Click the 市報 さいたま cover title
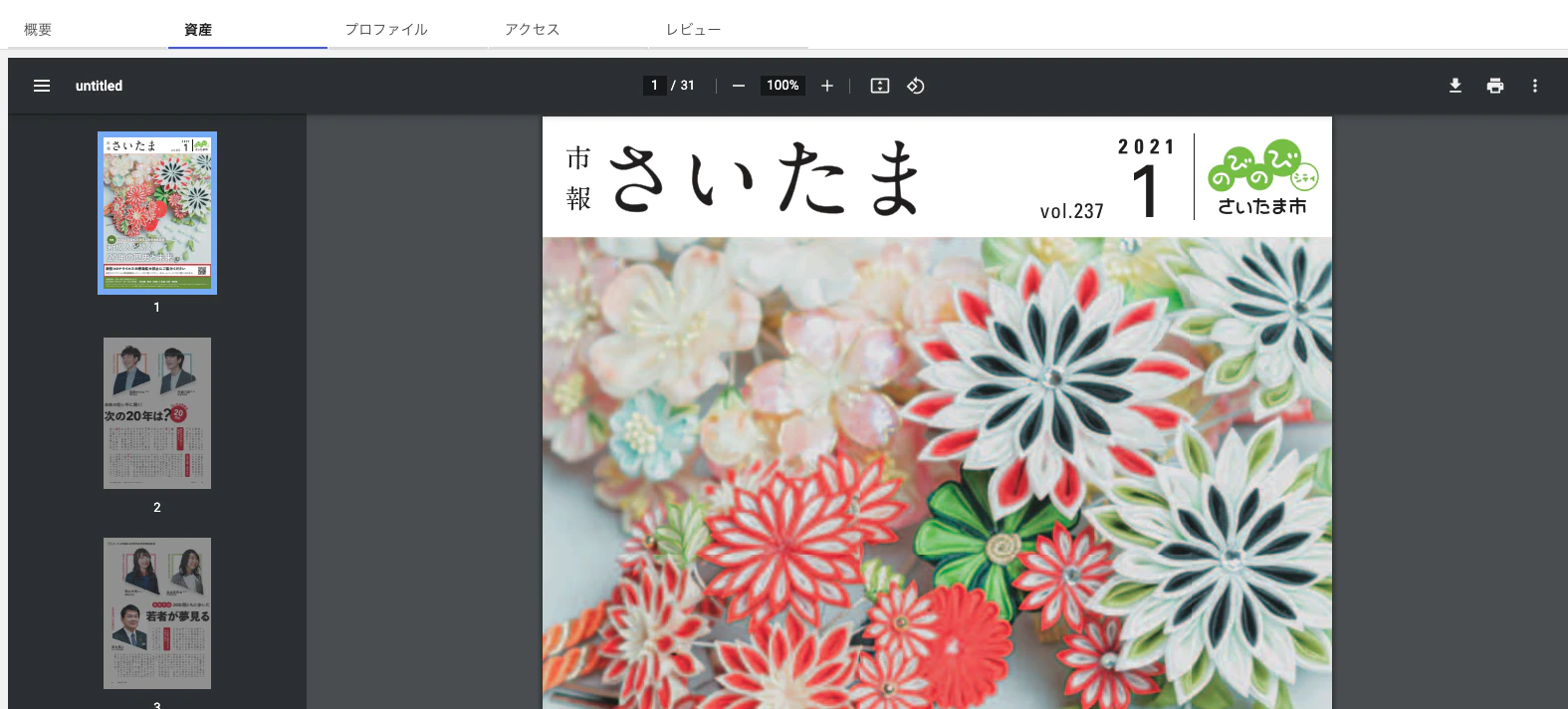Viewport: 1568px width, 709px height. [x=743, y=178]
